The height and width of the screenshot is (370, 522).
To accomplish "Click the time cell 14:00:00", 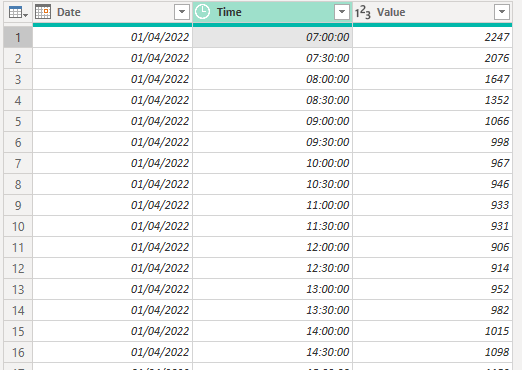I will tap(272, 331).
